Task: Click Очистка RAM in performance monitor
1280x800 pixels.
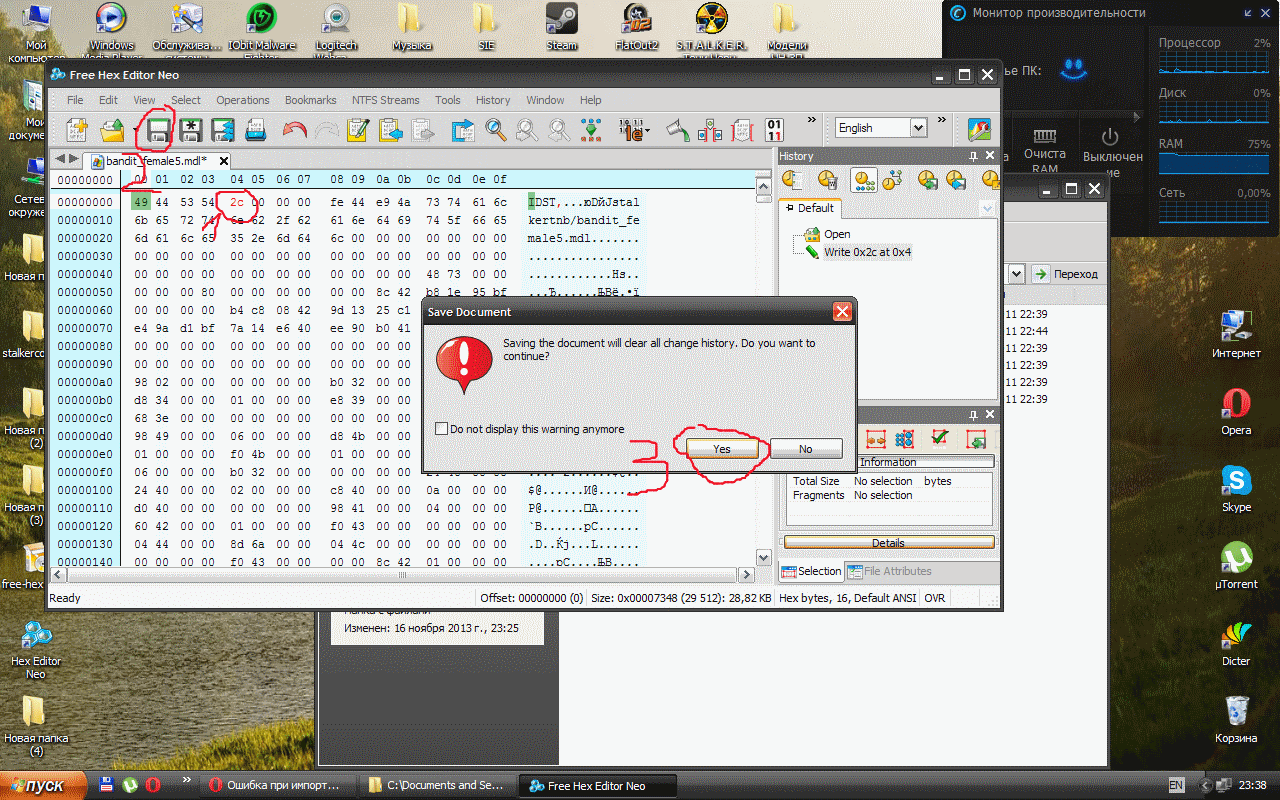Action: [x=1044, y=150]
